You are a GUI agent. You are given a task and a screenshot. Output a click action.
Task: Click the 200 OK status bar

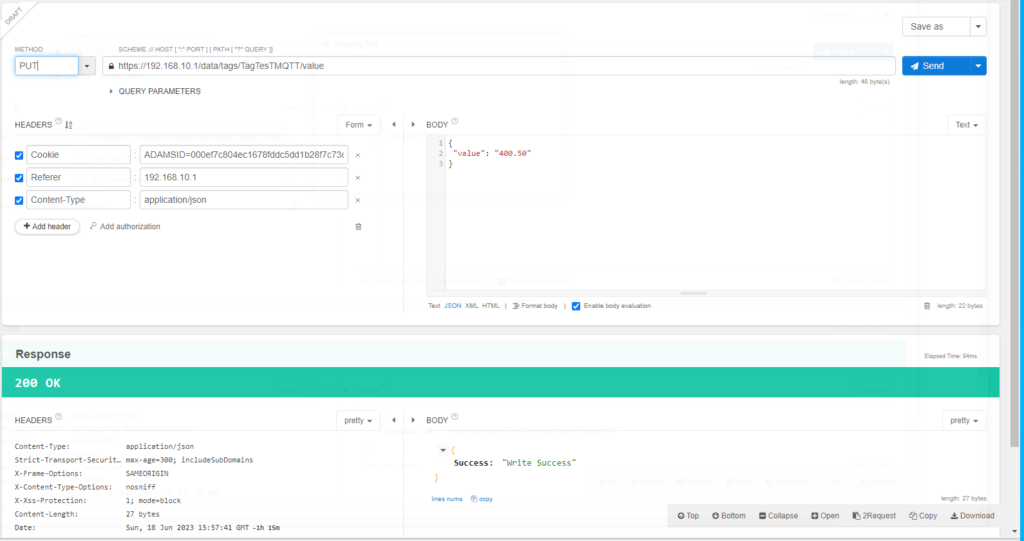[x=500, y=382]
